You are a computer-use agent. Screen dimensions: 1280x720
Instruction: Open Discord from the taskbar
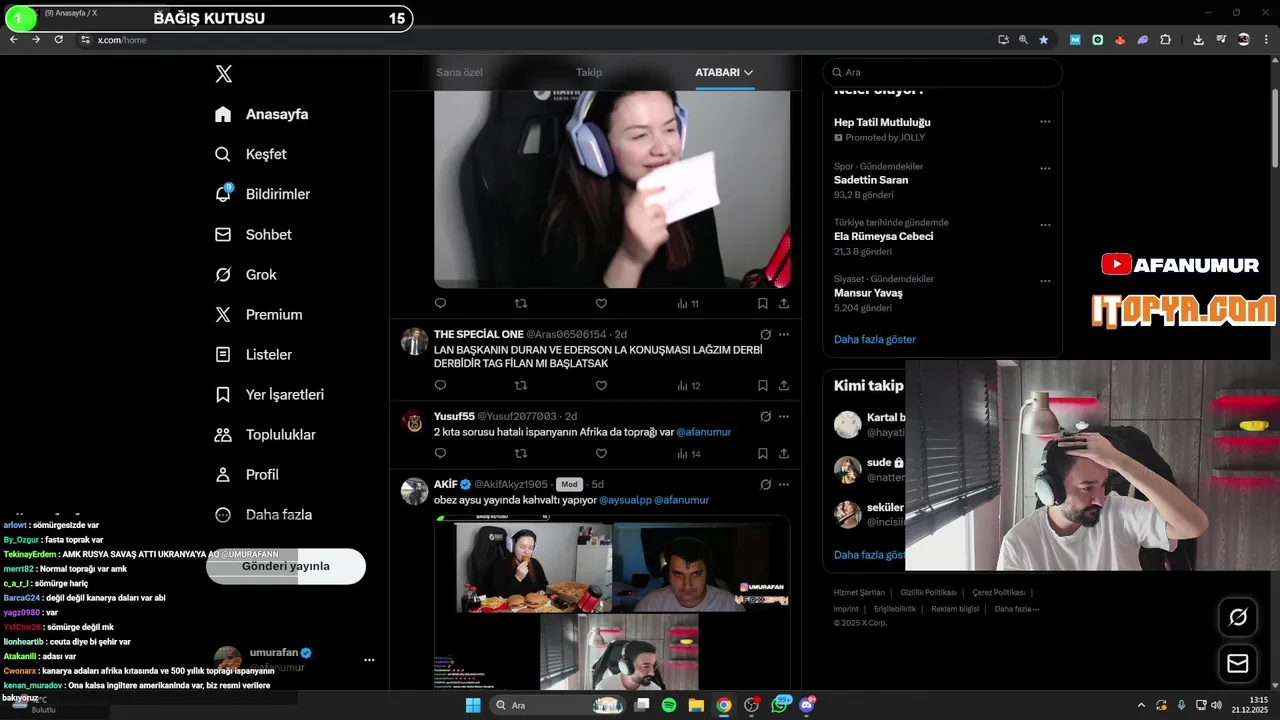coord(807,705)
